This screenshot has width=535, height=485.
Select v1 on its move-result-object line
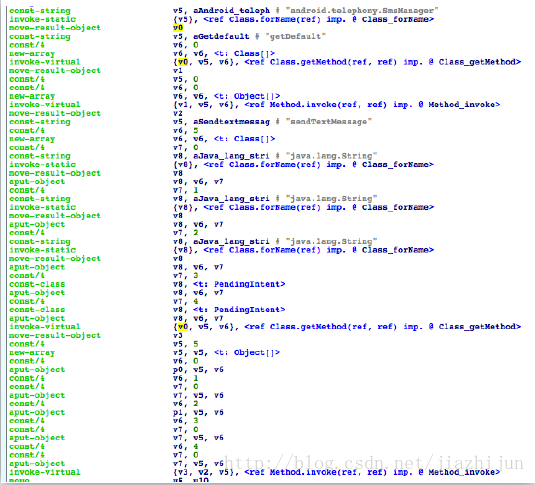coord(178,70)
